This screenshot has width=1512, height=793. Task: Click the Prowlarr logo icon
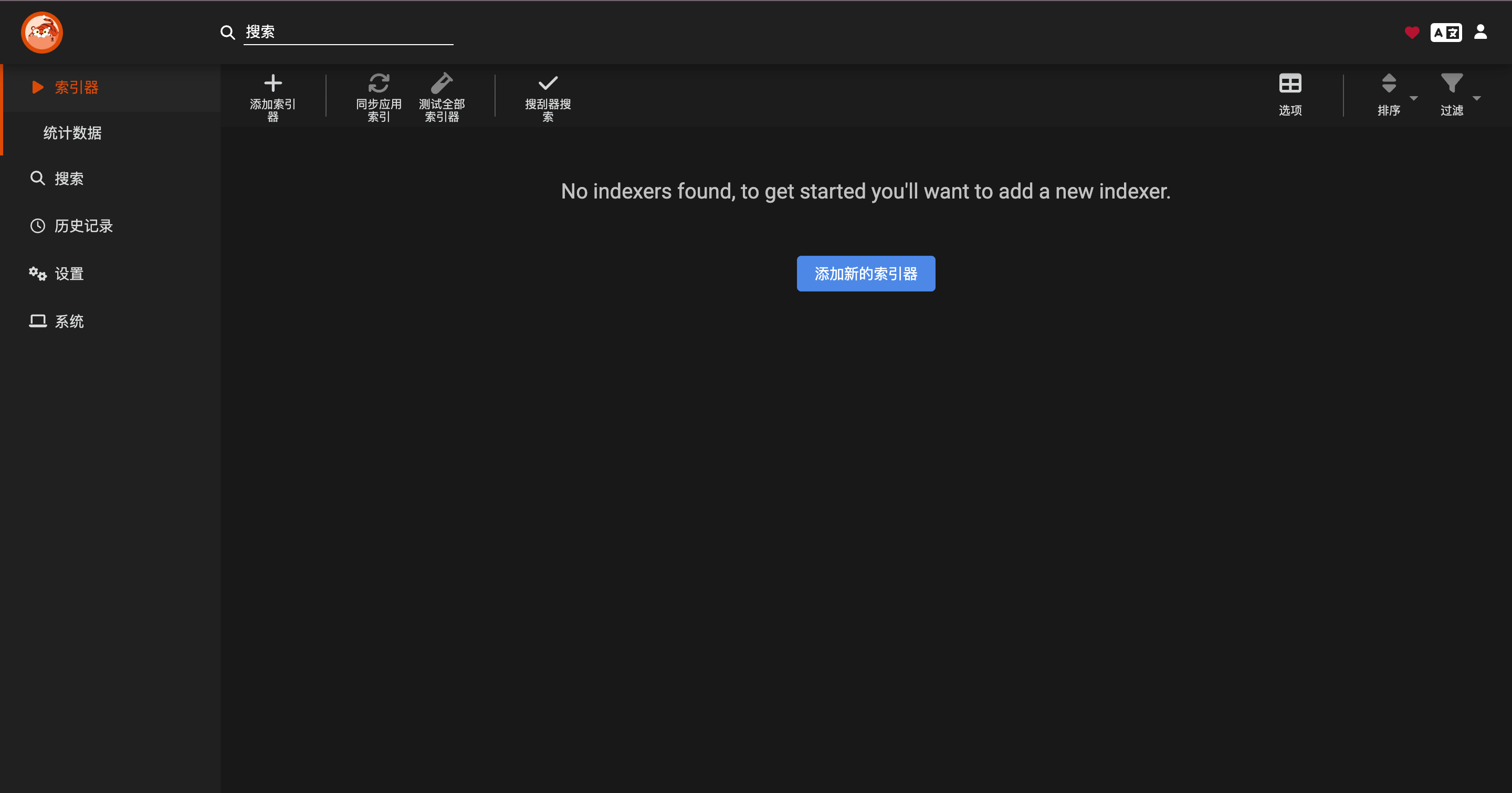(x=41, y=32)
